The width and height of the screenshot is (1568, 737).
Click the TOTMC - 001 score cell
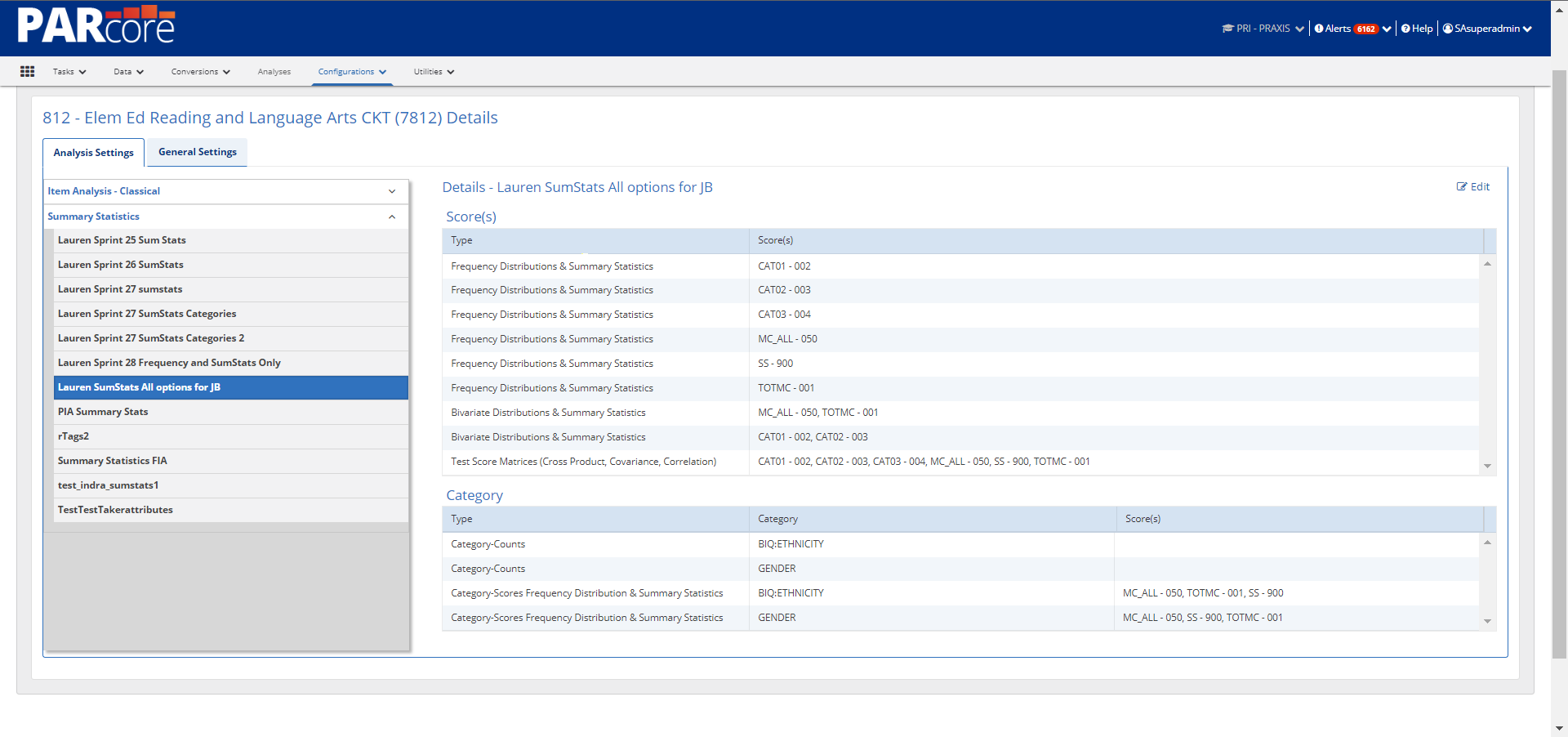1114,388
